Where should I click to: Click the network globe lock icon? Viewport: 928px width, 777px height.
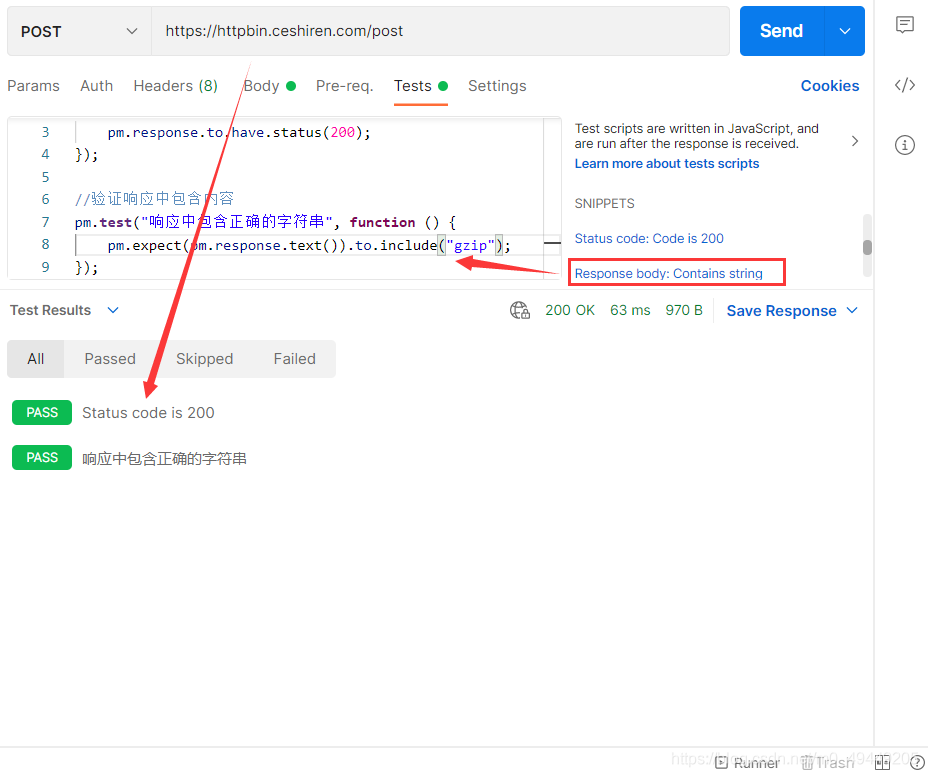[x=520, y=310]
